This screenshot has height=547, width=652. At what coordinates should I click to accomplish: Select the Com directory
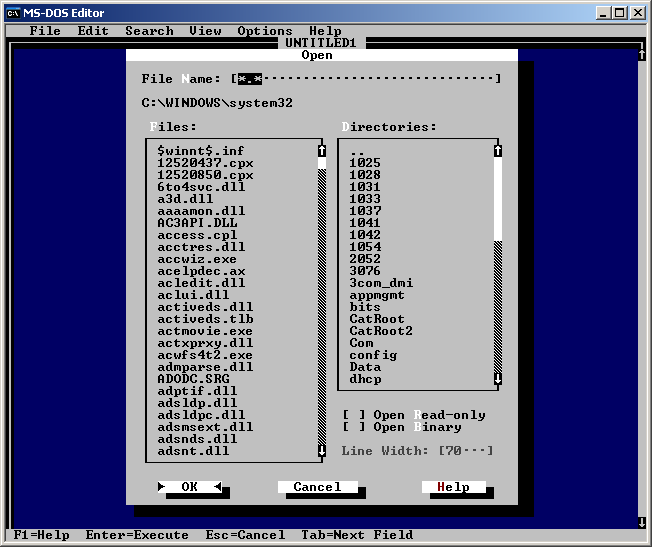(361, 343)
